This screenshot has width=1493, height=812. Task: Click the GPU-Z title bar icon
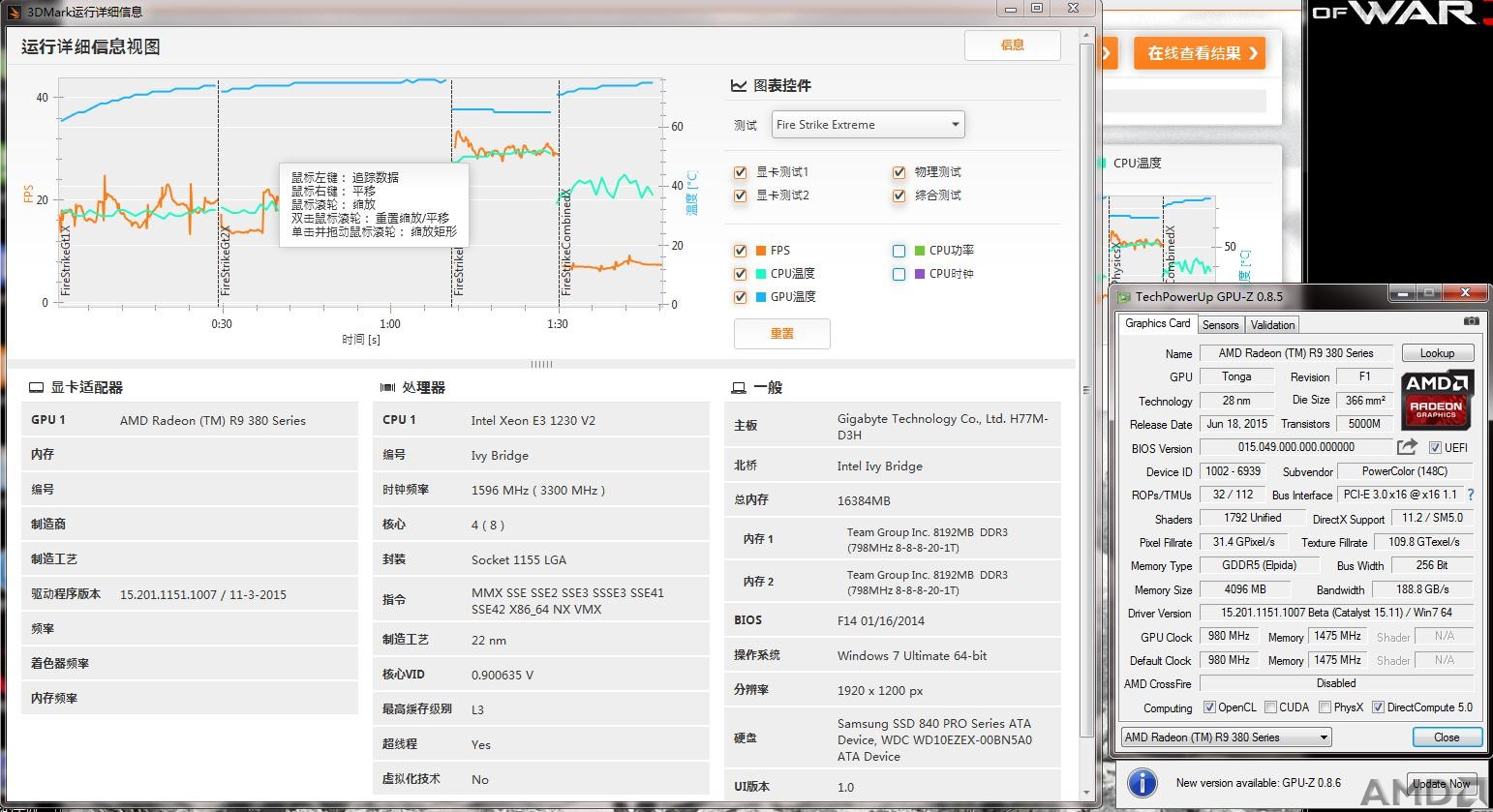click(x=1123, y=297)
